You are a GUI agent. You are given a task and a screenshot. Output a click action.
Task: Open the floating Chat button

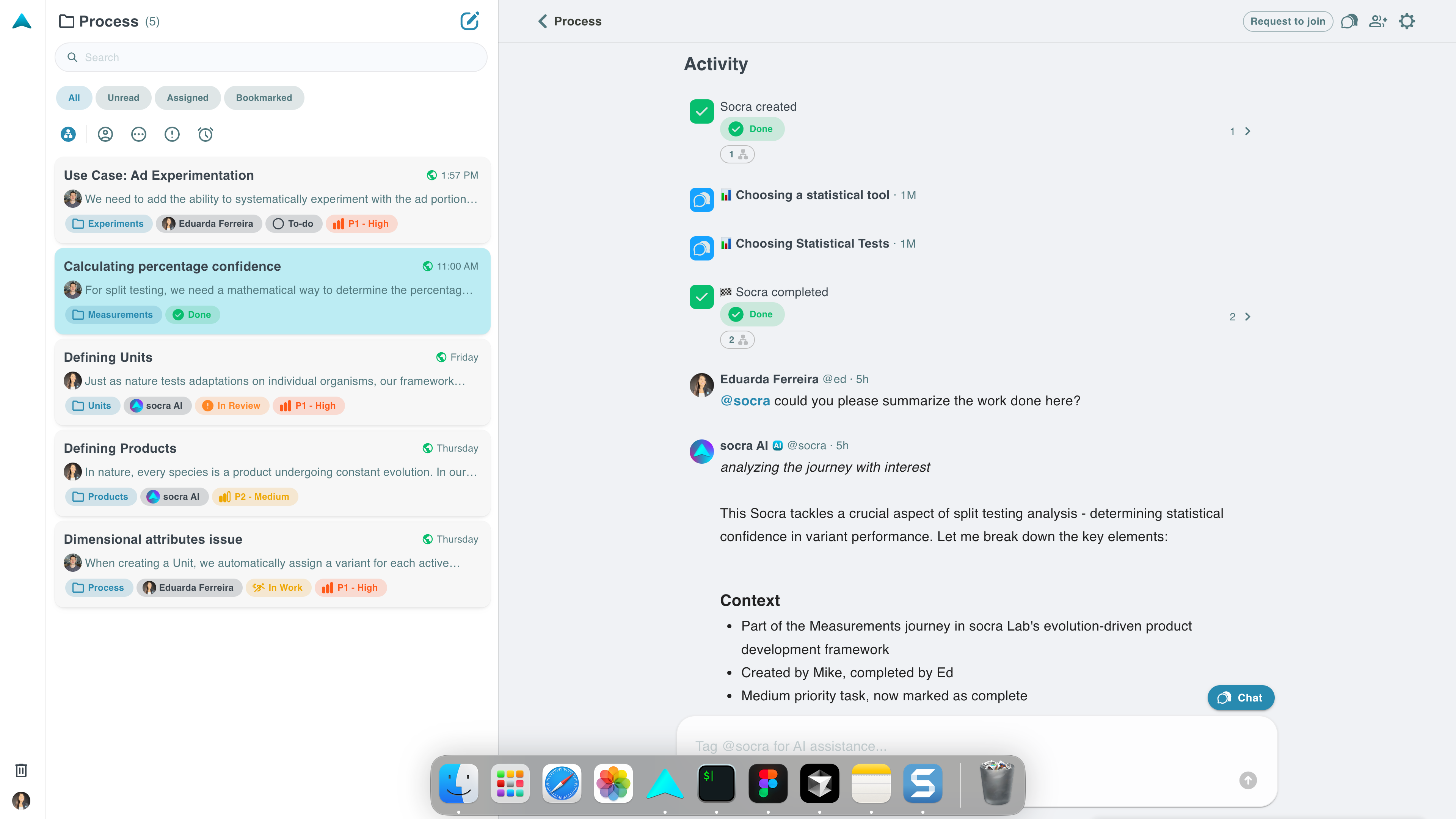click(x=1241, y=698)
